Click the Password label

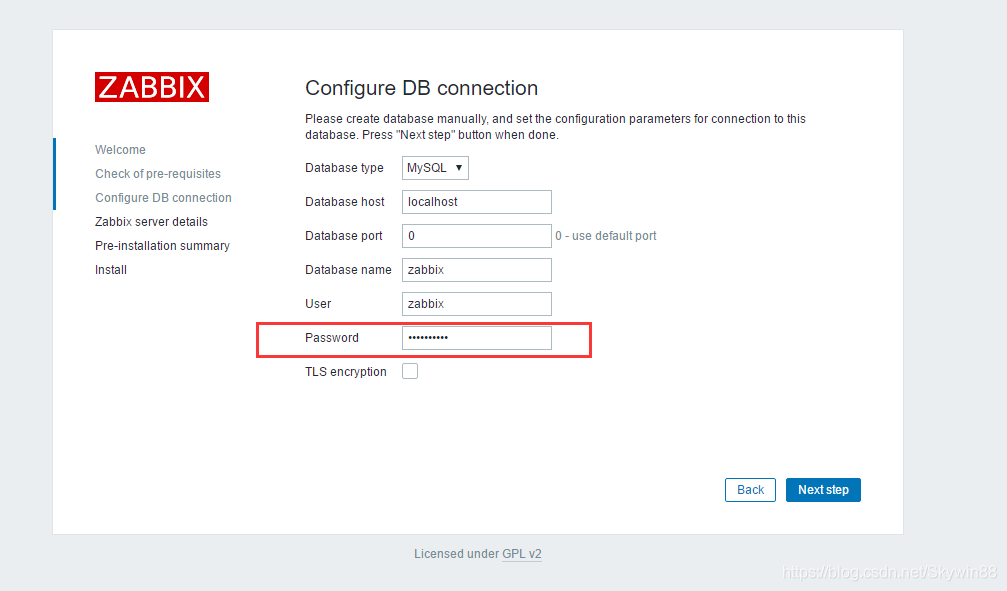pos(332,338)
